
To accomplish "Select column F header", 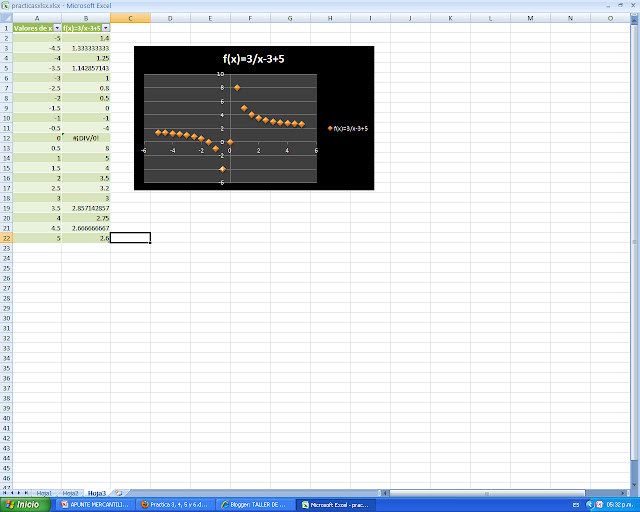I will [250, 18].
